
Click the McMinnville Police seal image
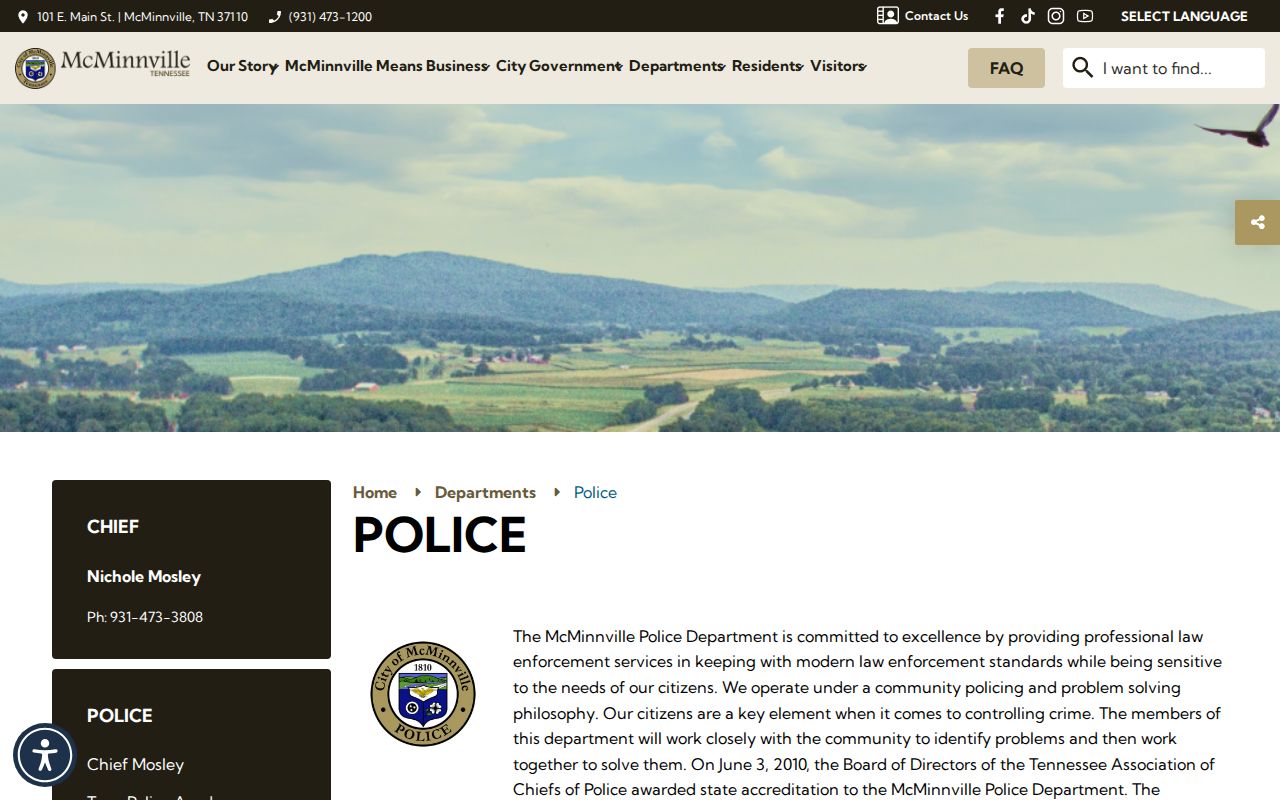pos(423,694)
